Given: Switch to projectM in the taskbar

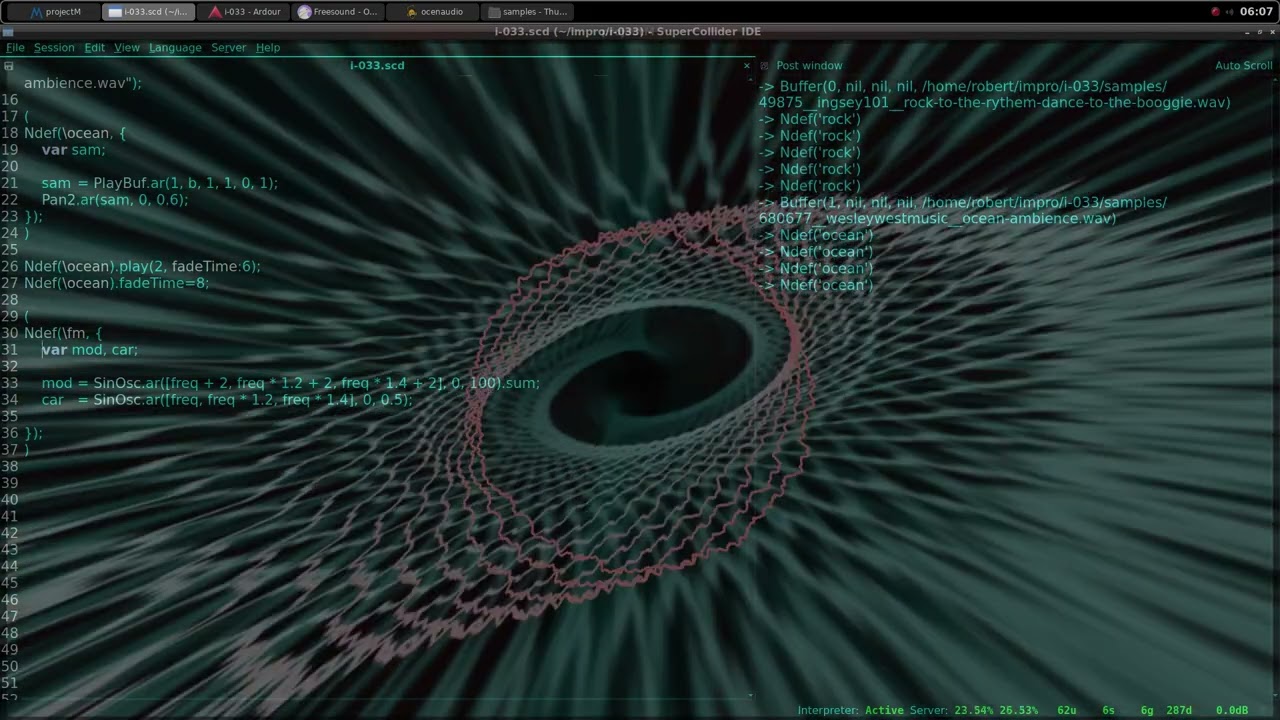Looking at the screenshot, I should (56, 12).
